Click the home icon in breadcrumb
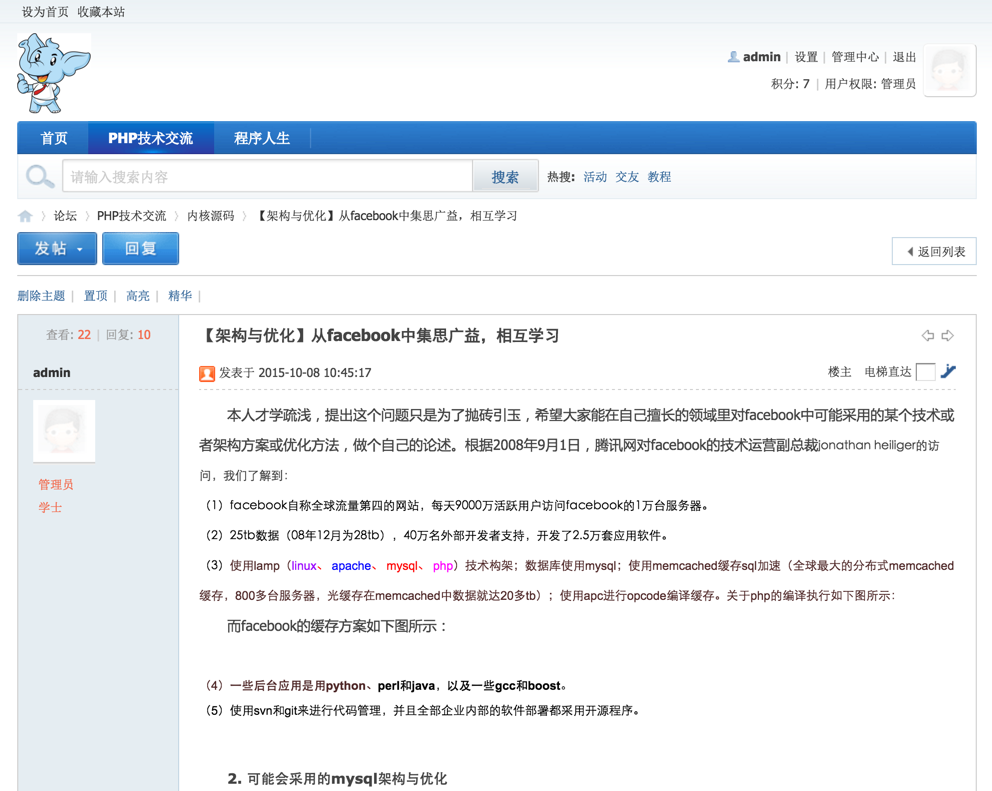The width and height of the screenshot is (992, 791). (x=25, y=216)
